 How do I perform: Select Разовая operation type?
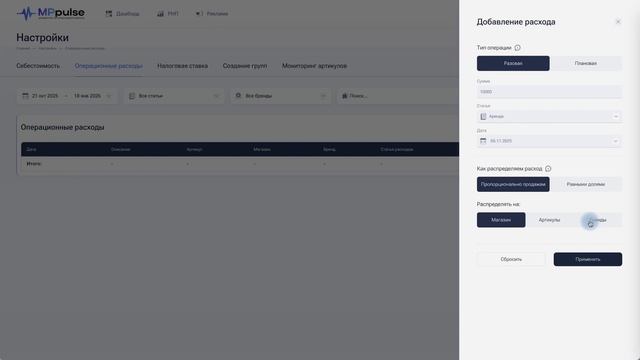513,63
